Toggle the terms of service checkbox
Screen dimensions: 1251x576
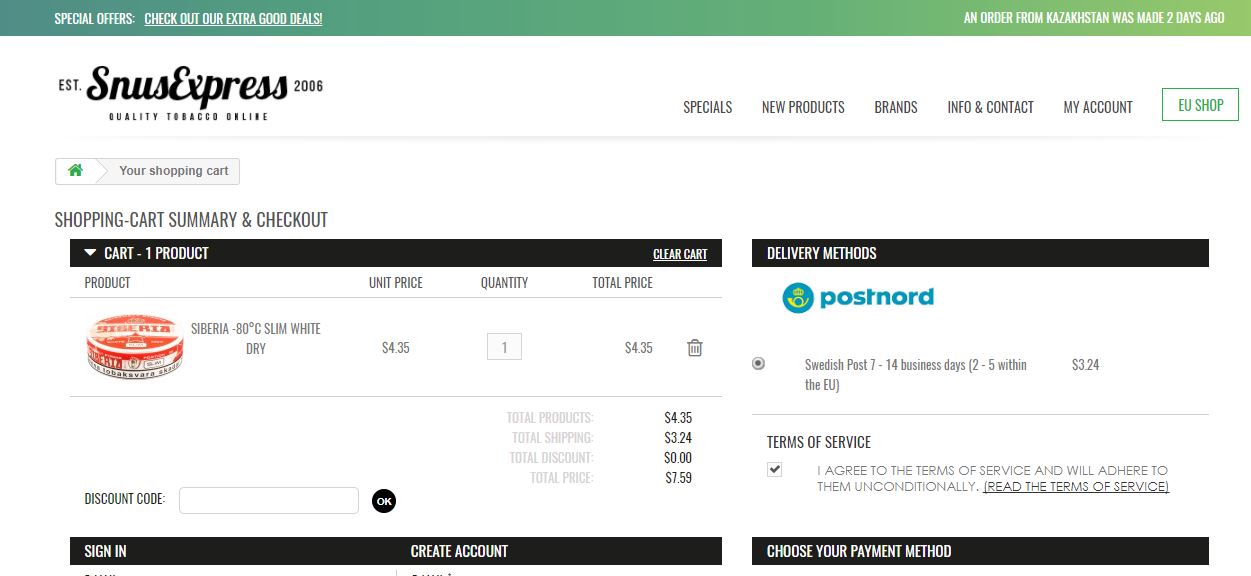774,469
